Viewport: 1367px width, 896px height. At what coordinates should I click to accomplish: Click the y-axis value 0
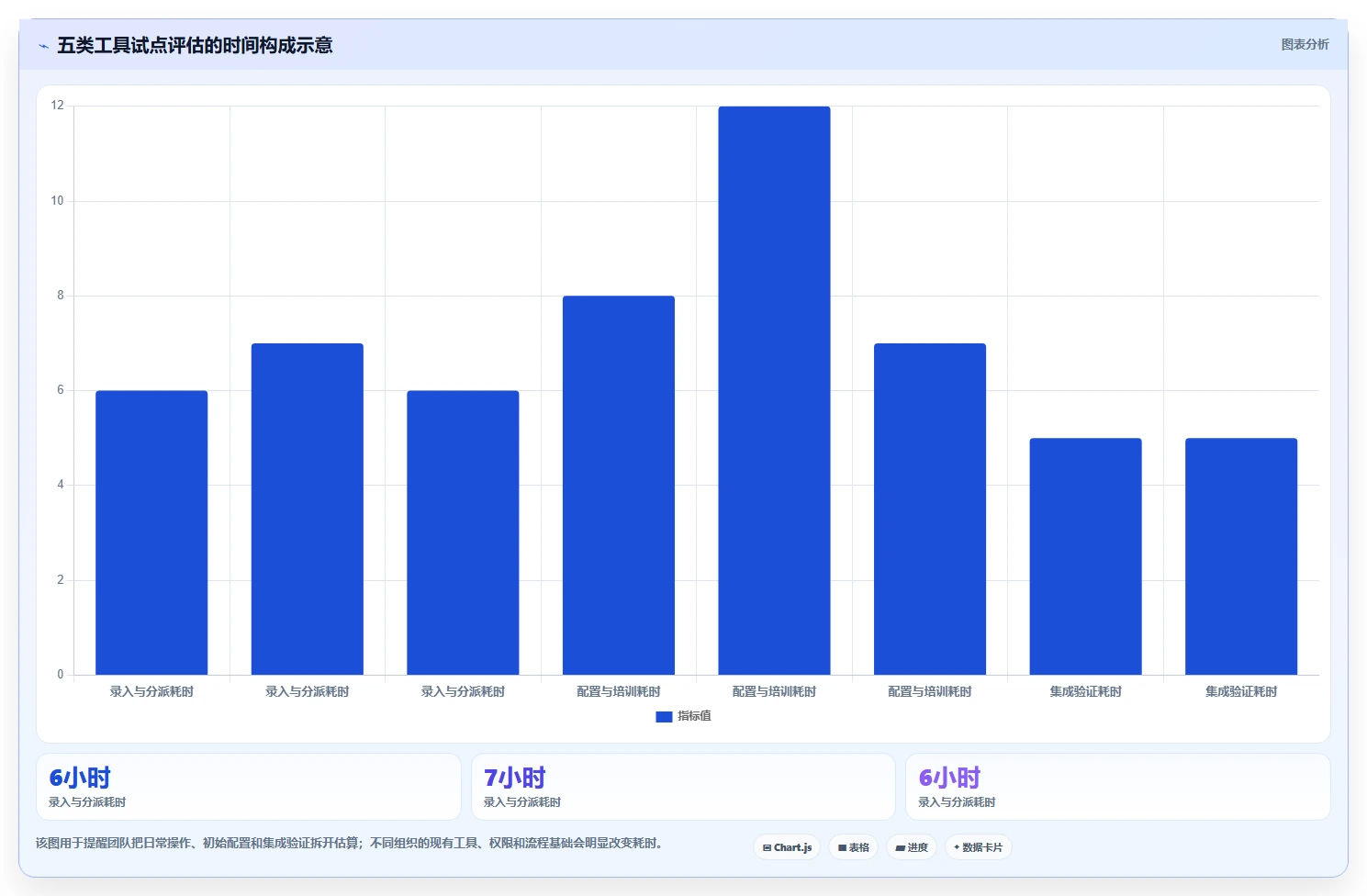click(x=61, y=675)
